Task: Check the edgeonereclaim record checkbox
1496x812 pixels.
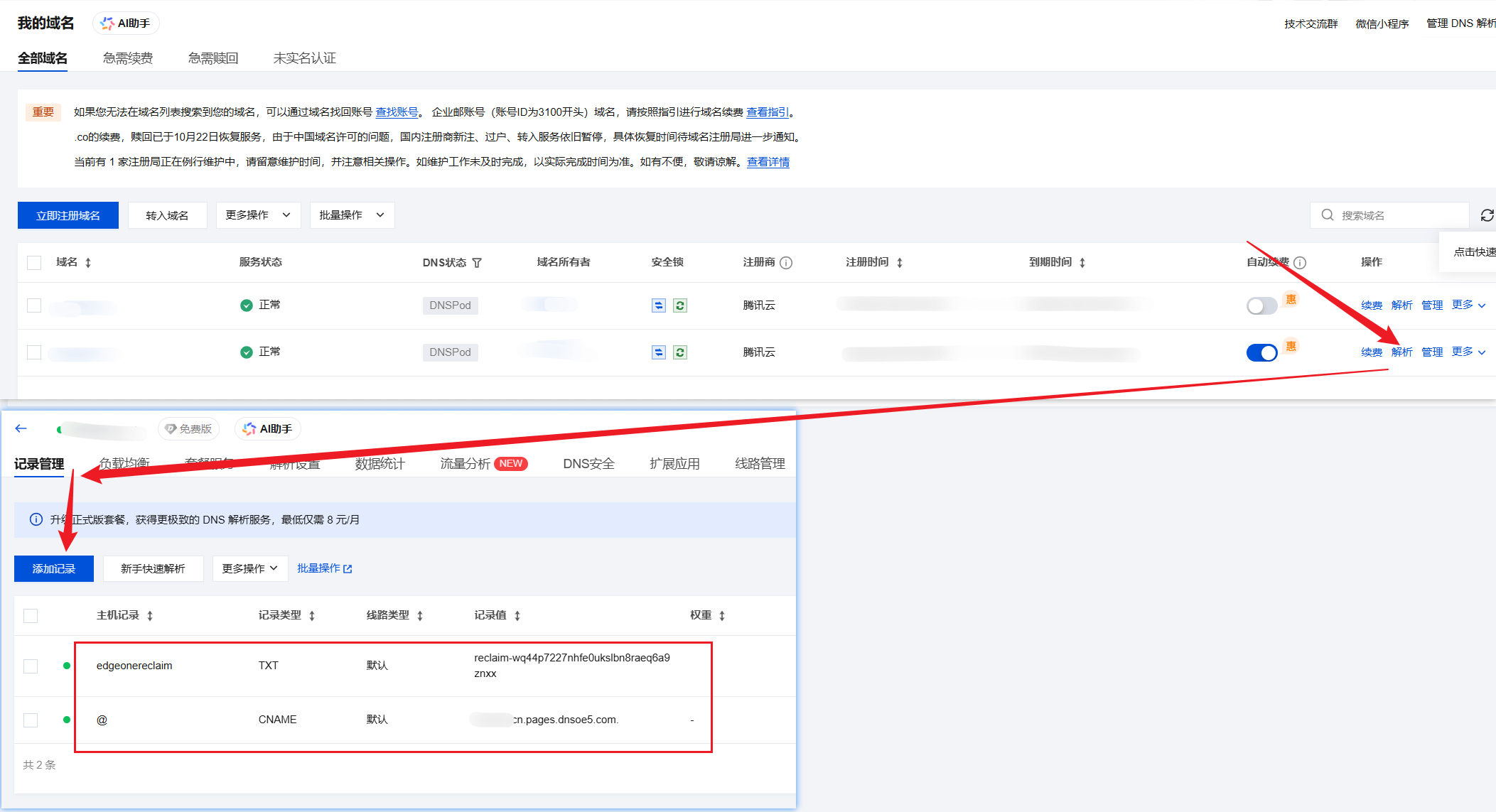Action: point(31,666)
